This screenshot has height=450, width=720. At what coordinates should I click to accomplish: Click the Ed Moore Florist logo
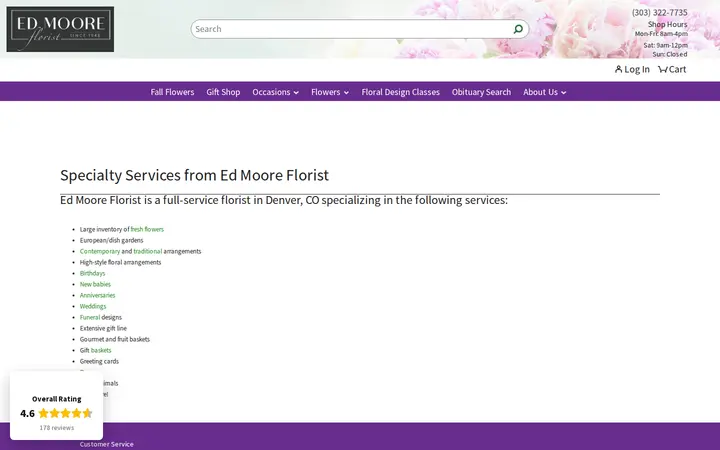(x=60, y=29)
